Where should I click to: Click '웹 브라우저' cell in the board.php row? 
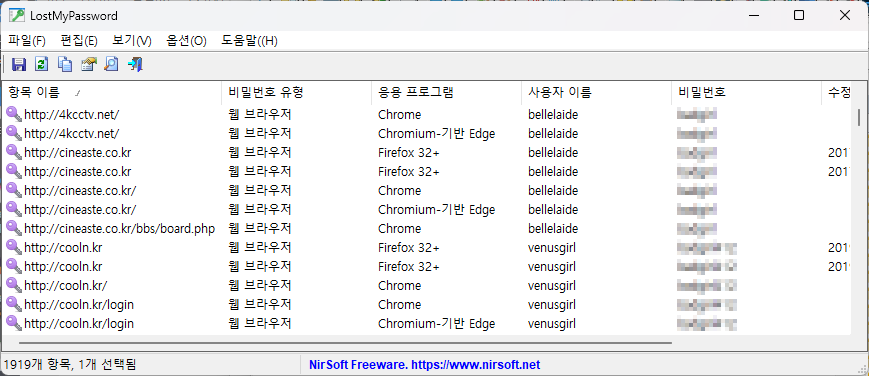(260, 228)
